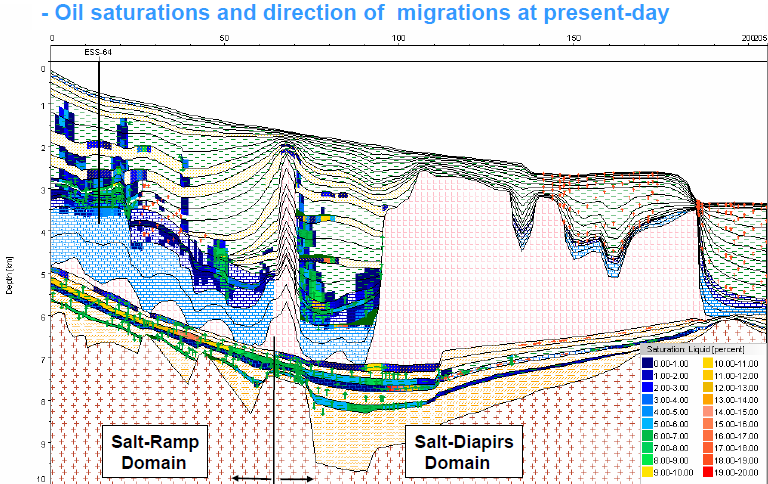Viewport: 768px width, 484px height.
Task: Click the left-pointing arrow below the section
Action: pyautogui.click(x=250, y=479)
